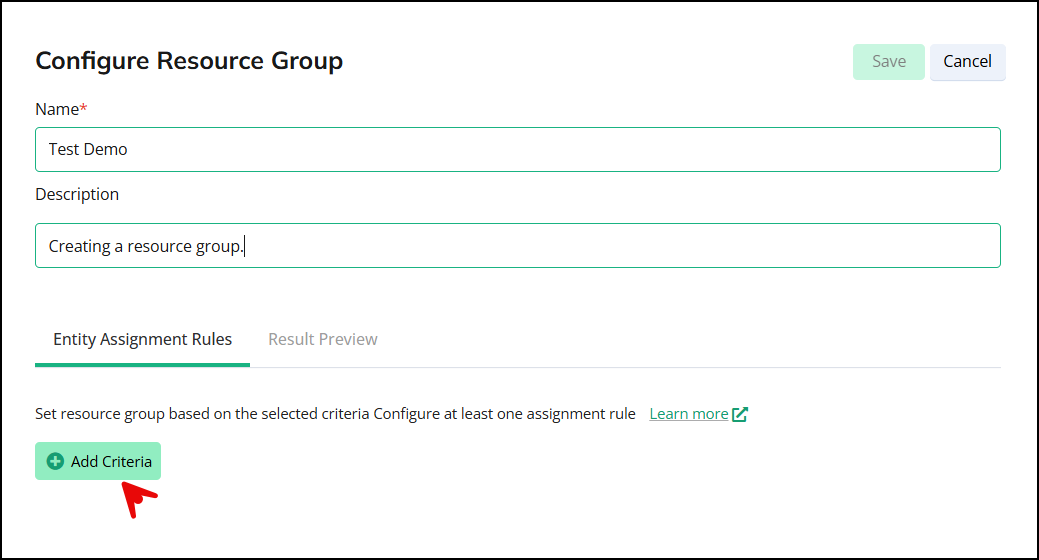Focus the Name input field
The height and width of the screenshot is (560, 1039).
point(517,149)
